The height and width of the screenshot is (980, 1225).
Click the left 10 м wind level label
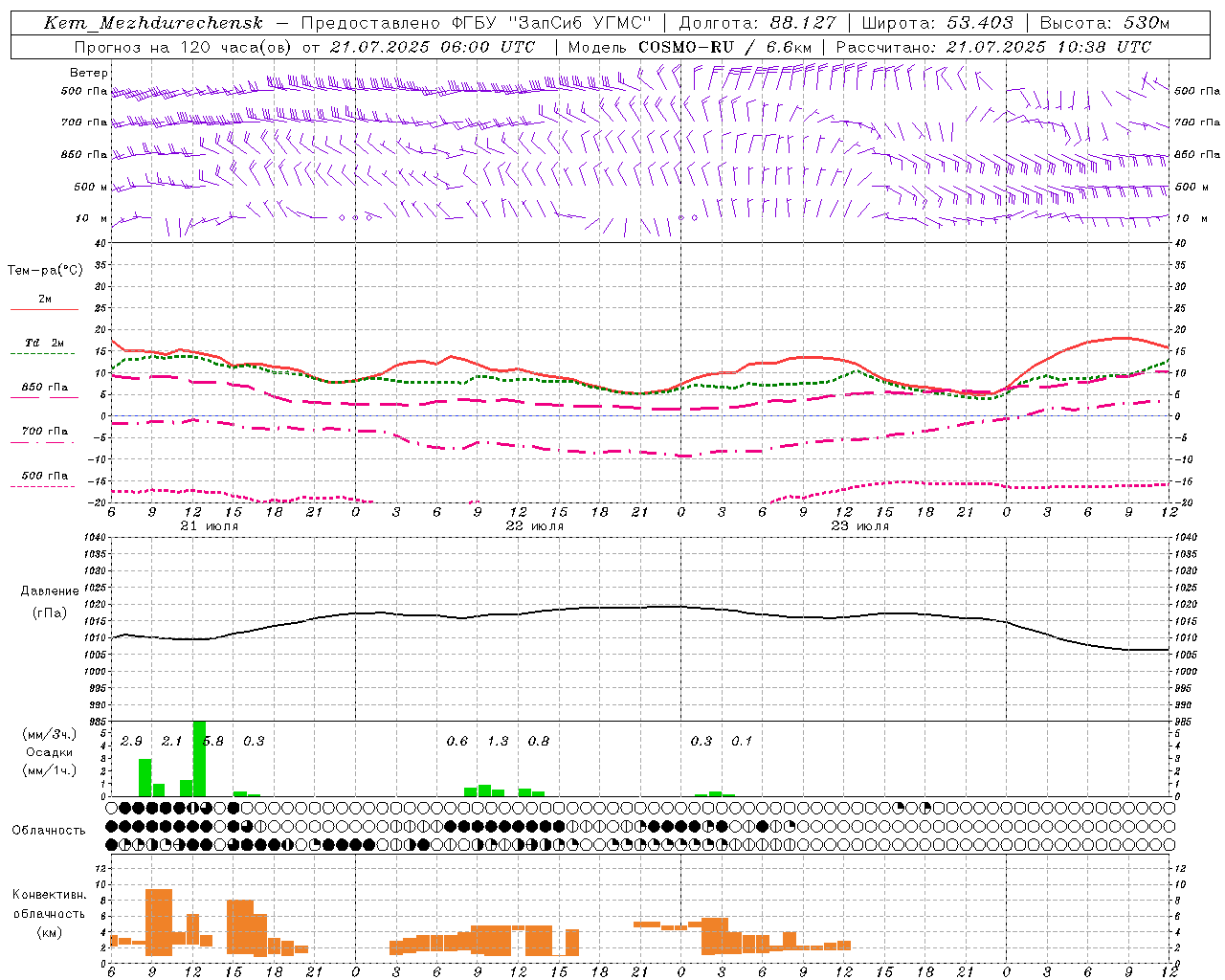[x=92, y=218]
